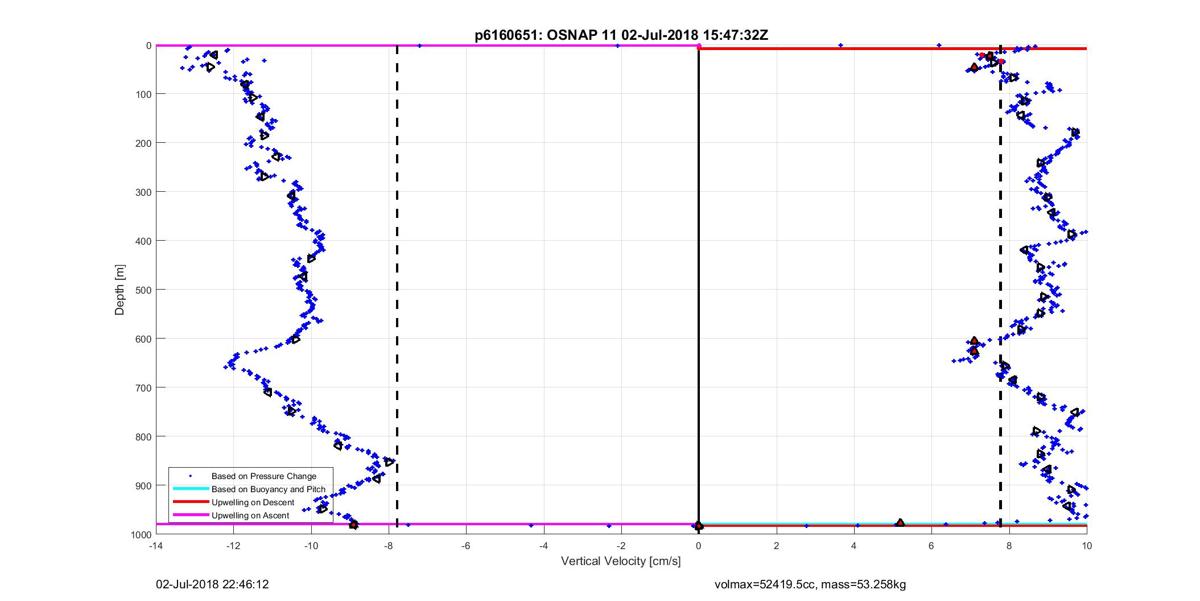Screen dimensions: 1200x601
Task: Click the red line swatch in the legend
Action: coord(190,502)
